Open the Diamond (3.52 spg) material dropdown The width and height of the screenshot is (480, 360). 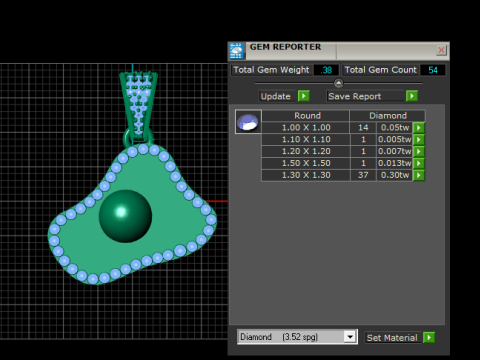click(350, 337)
